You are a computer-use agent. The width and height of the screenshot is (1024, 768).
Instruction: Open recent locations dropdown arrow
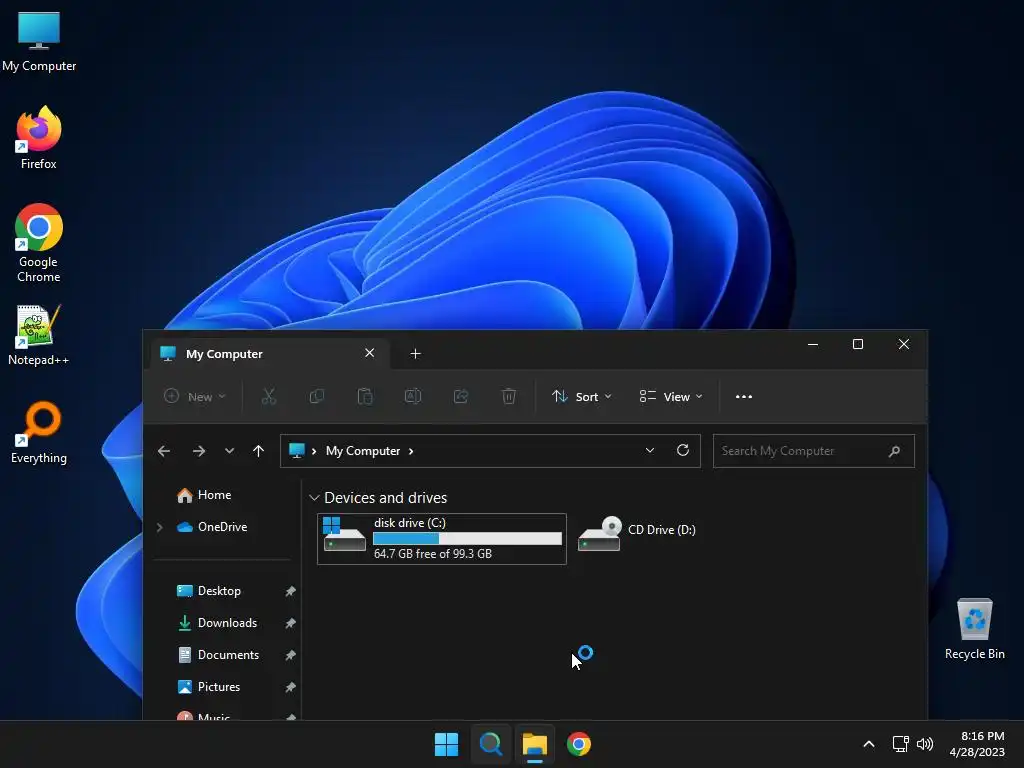229,451
